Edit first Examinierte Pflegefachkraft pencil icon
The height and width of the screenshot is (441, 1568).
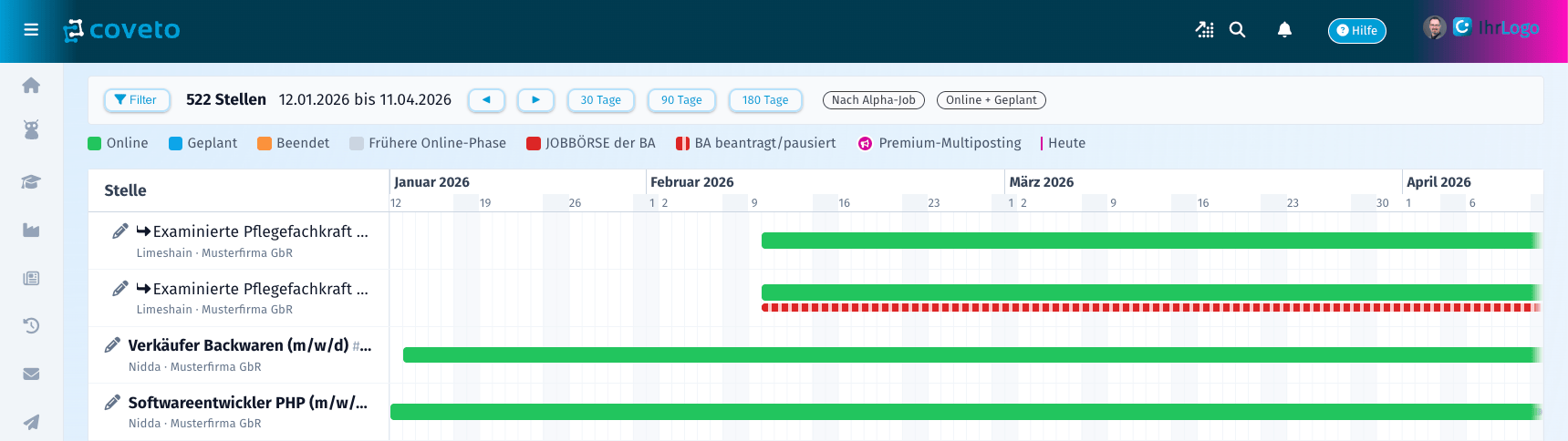(119, 231)
